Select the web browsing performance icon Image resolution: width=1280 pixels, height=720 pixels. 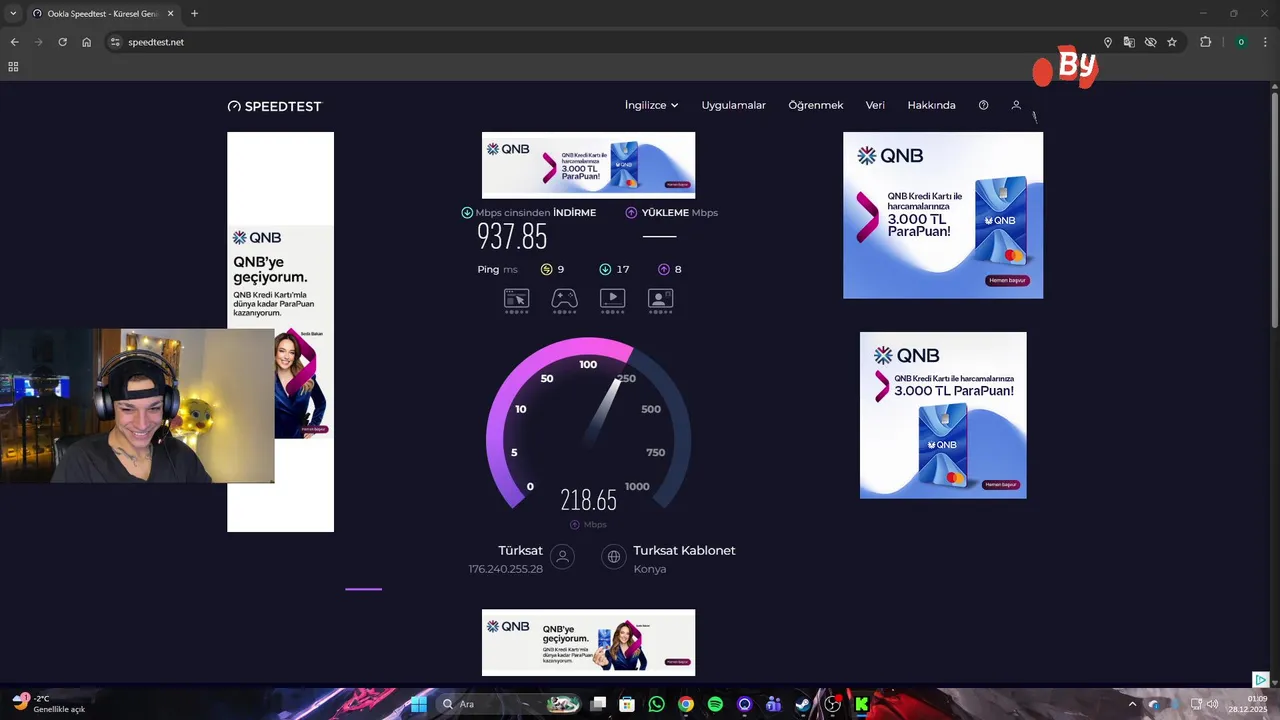[x=516, y=298]
